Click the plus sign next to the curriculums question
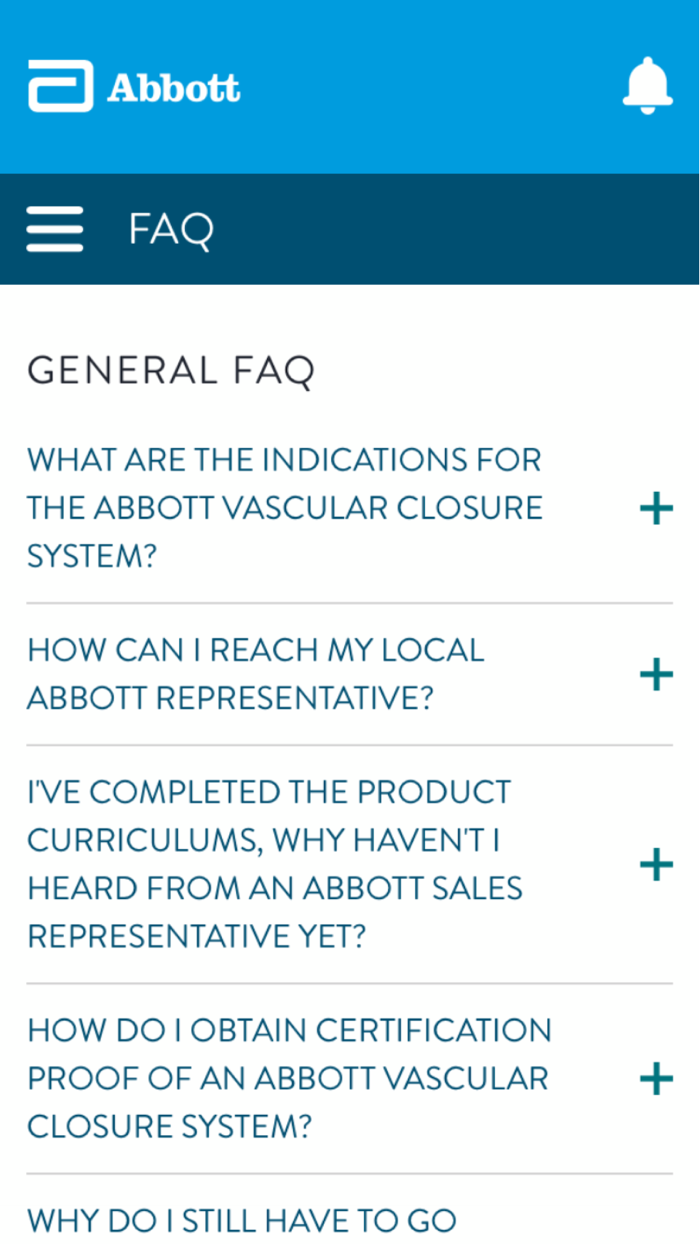 click(655, 863)
